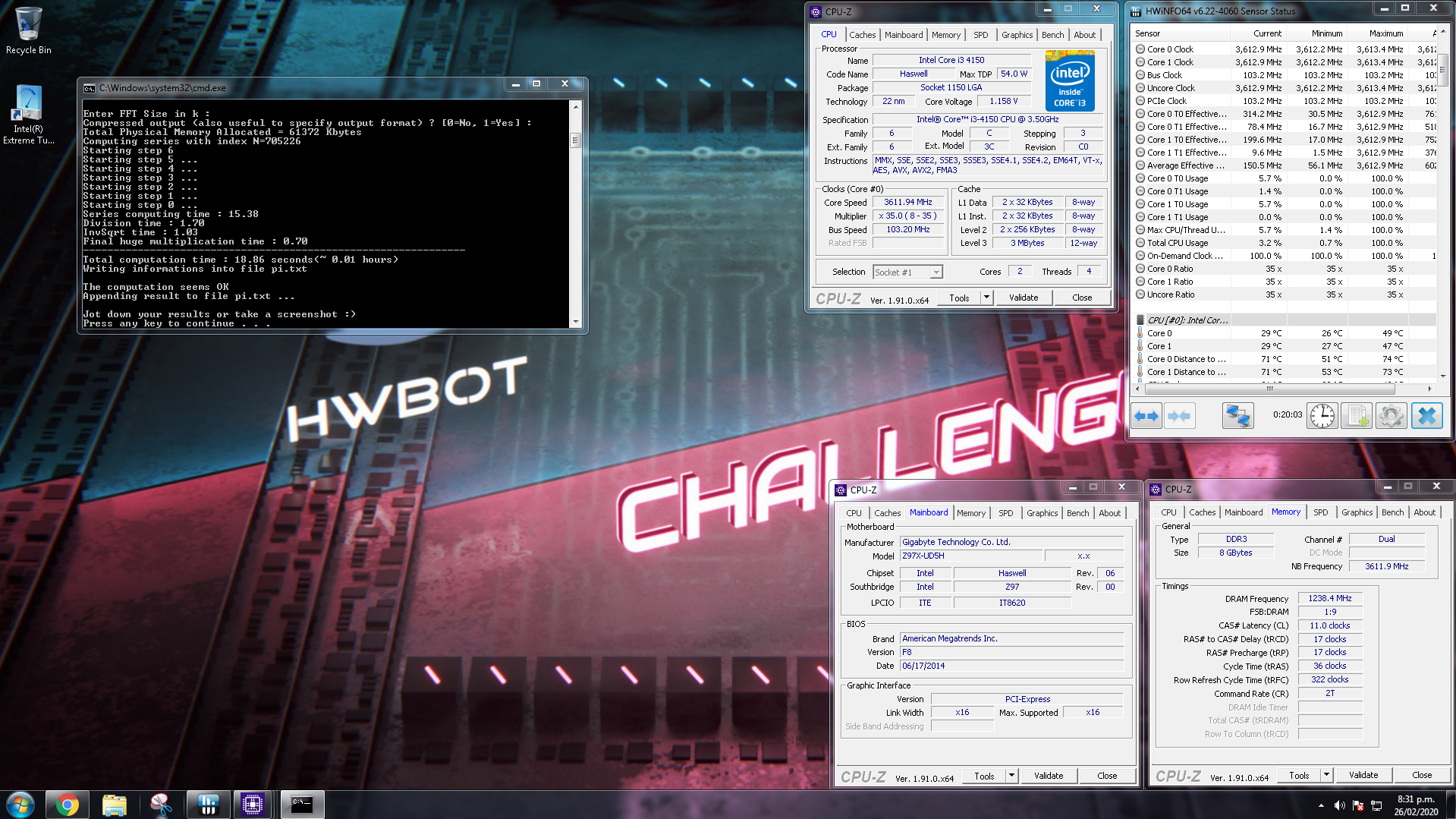Open Tools dropdown arrow in Memory CPU-Z window
Viewport: 1456px width, 819px height.
click(x=1326, y=775)
